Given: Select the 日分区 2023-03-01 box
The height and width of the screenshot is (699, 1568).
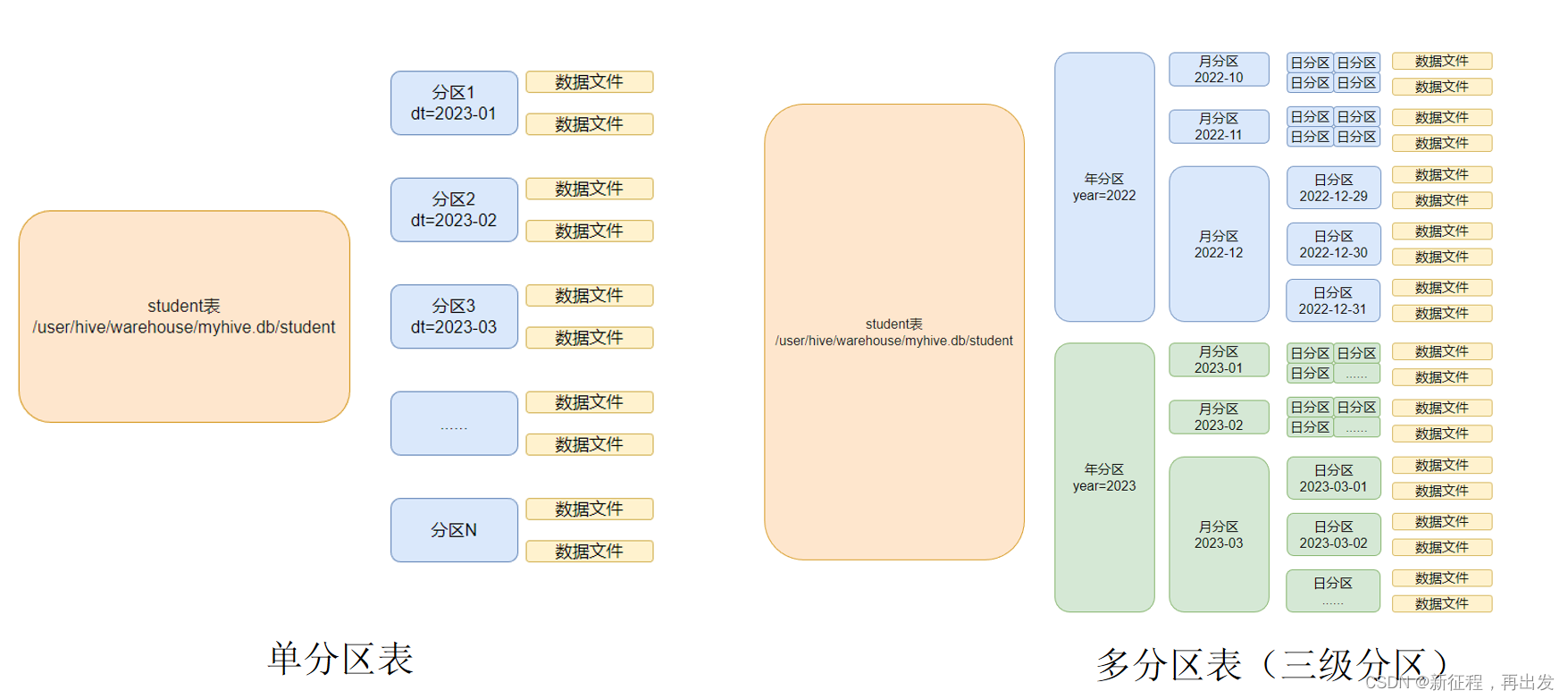Looking at the screenshot, I should coord(1333,478).
